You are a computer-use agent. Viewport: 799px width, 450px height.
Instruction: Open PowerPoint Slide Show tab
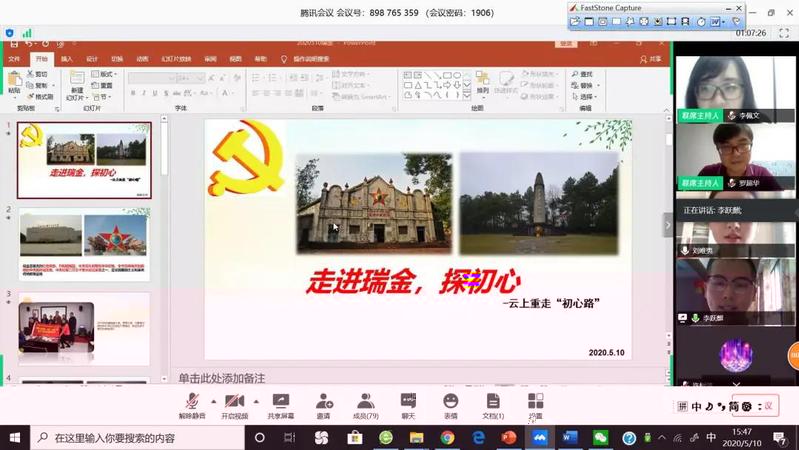point(176,59)
